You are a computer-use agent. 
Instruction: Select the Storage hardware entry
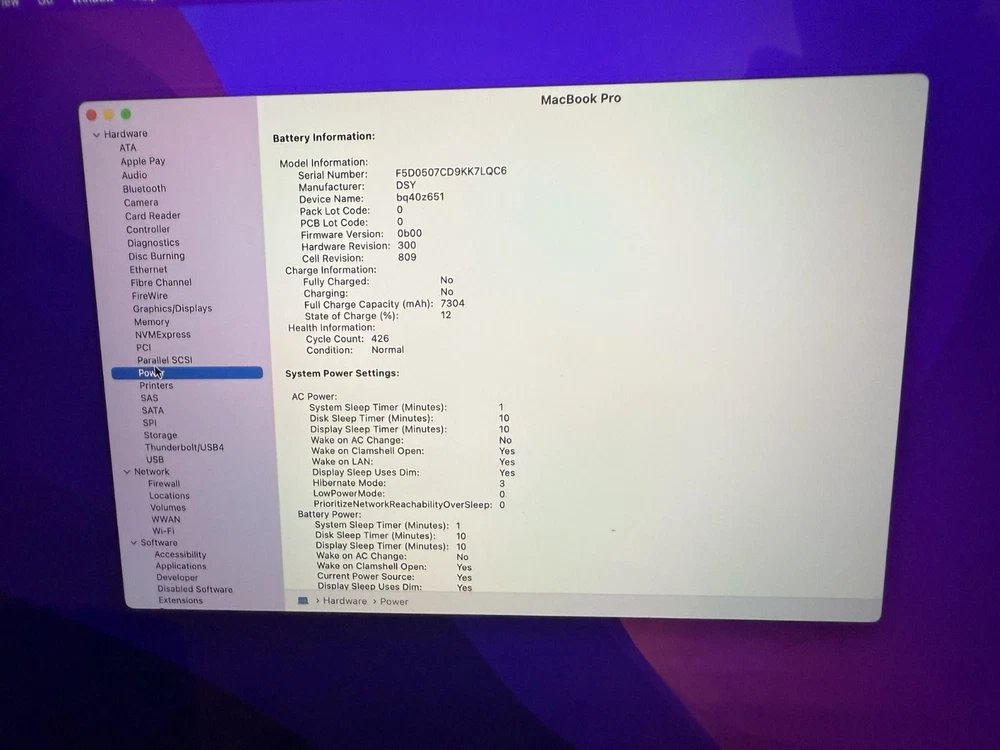(160, 435)
